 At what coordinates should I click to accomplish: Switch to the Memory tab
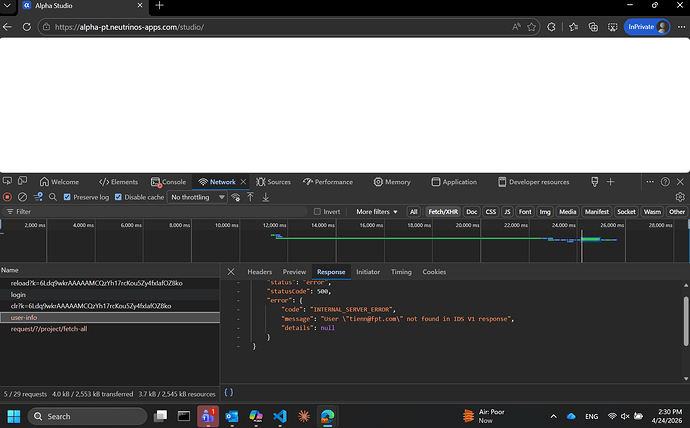tap(392, 182)
